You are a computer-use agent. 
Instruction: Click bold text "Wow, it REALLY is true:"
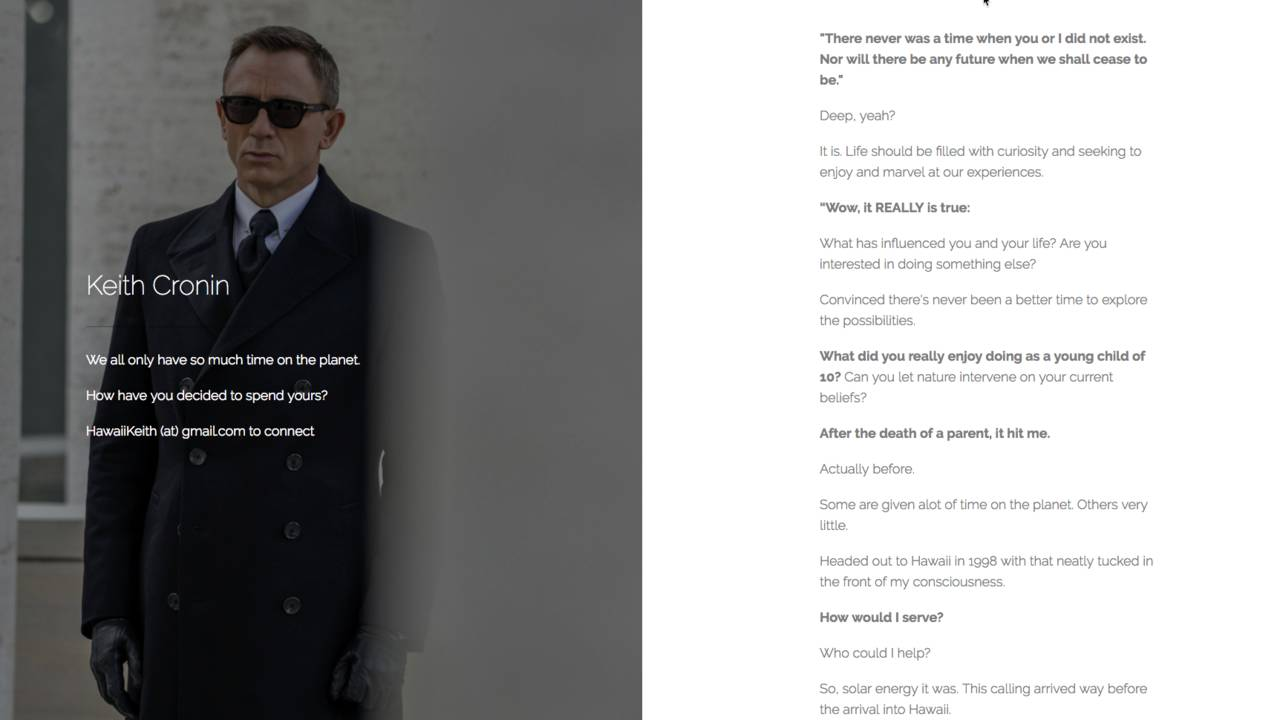click(x=894, y=208)
